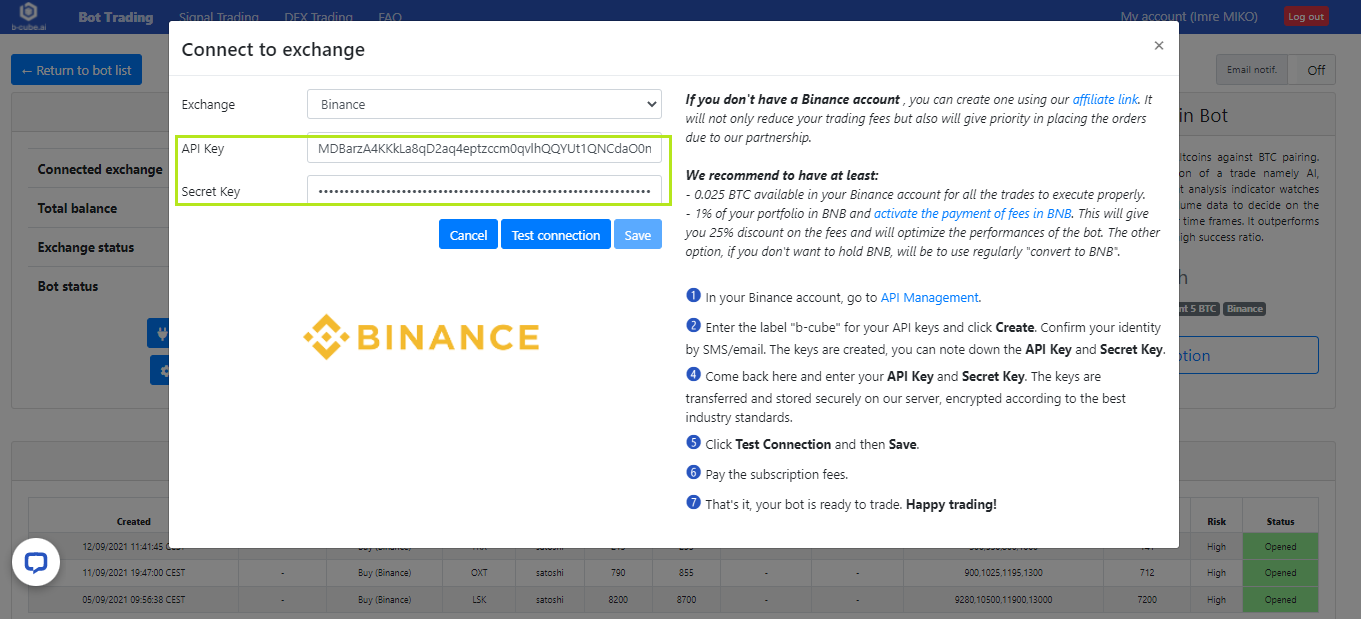Click the Bot status label

(68, 286)
